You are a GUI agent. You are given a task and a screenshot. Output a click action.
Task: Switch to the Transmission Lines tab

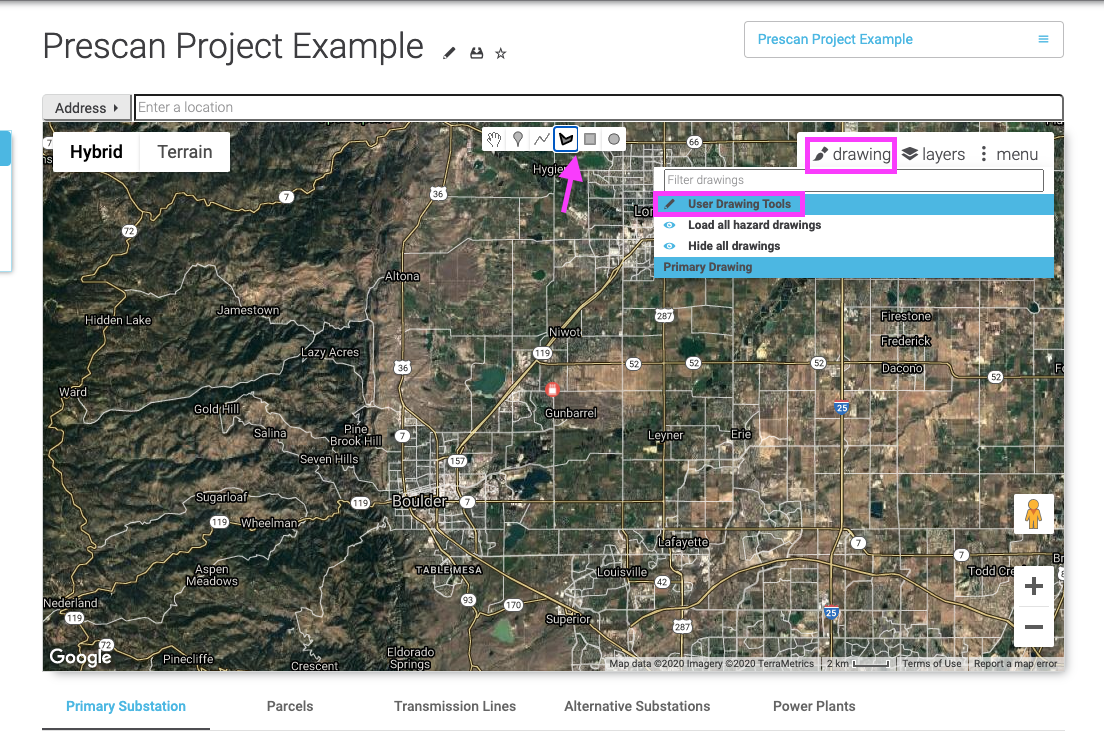(455, 706)
